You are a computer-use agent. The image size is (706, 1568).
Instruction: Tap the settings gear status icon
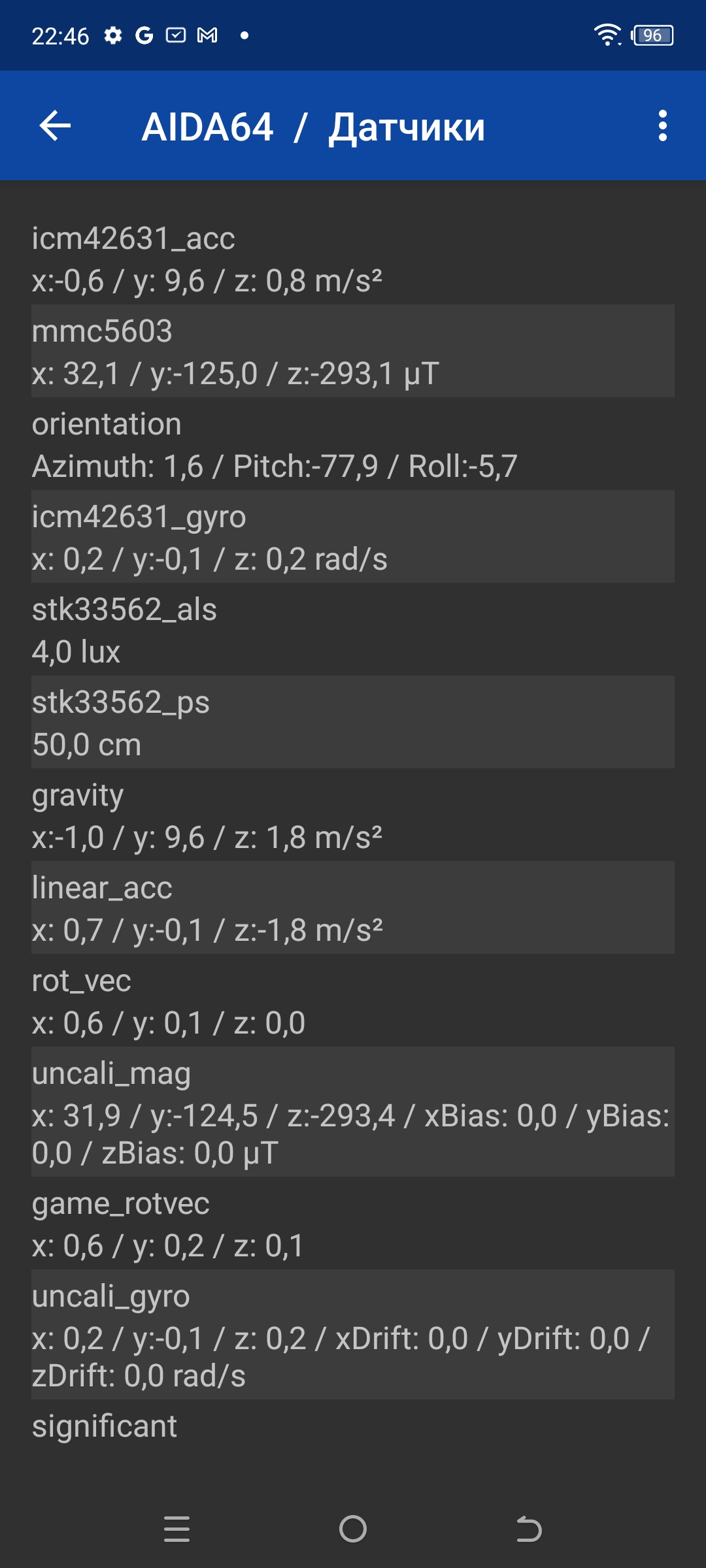(113, 35)
